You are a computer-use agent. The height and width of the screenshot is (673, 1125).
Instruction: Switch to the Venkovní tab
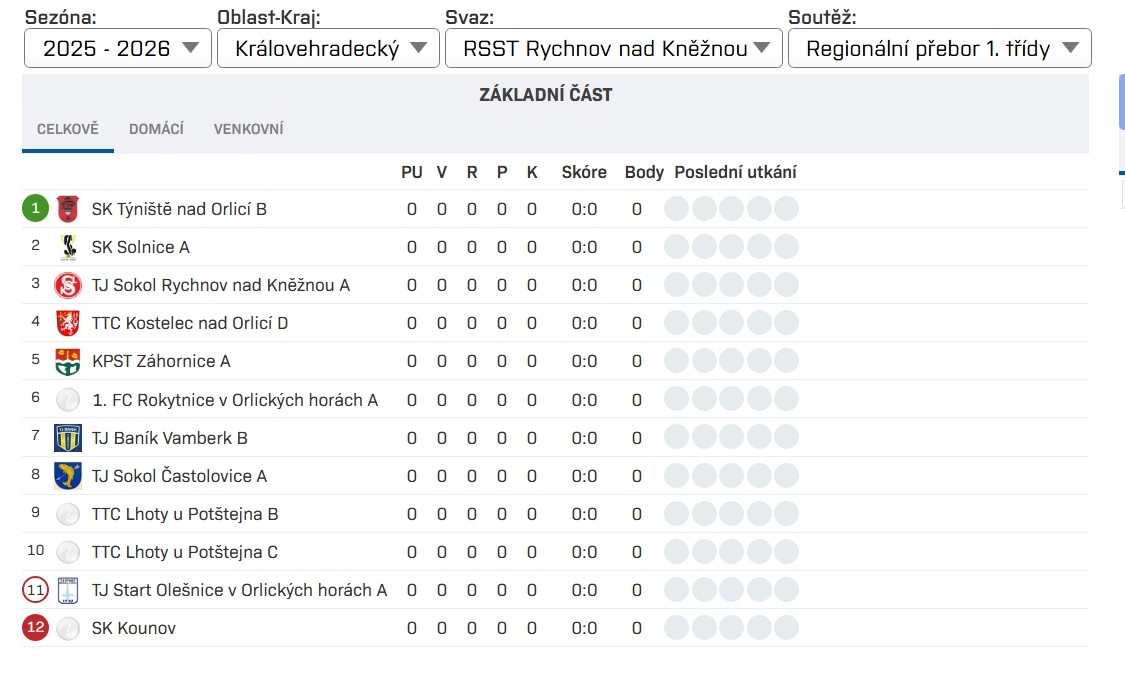click(248, 129)
